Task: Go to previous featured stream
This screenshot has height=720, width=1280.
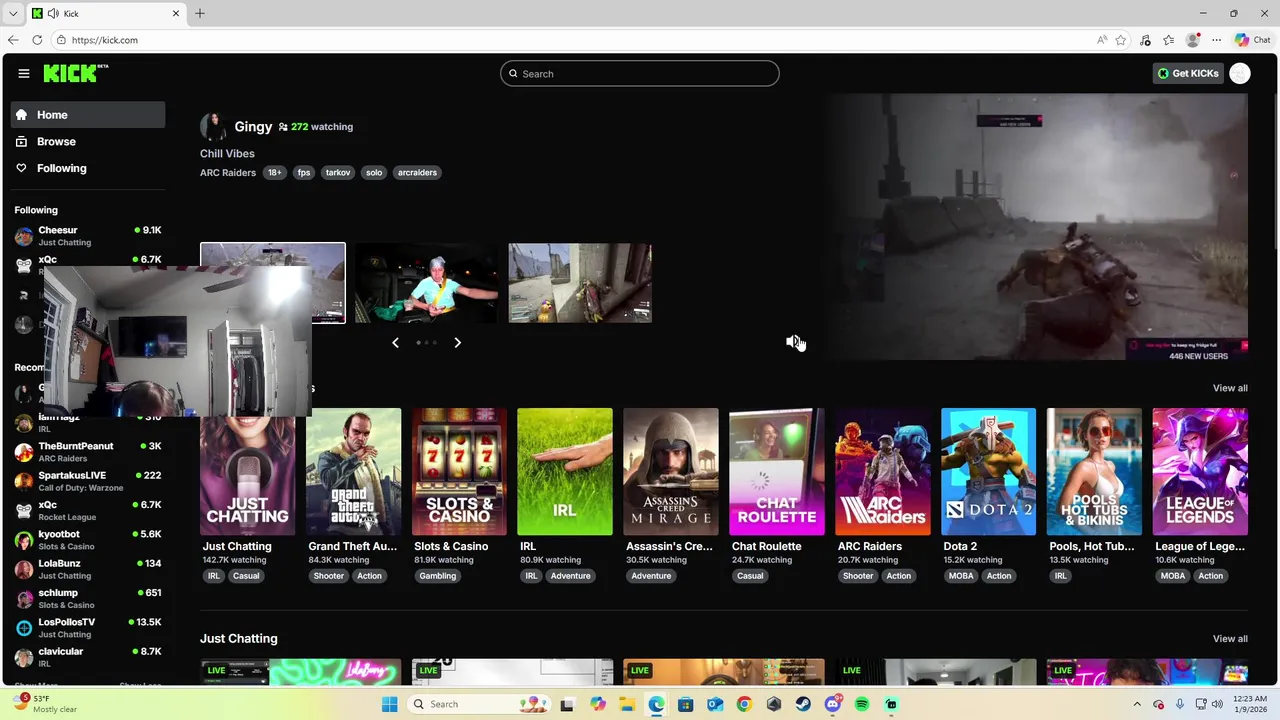Action: [395, 342]
